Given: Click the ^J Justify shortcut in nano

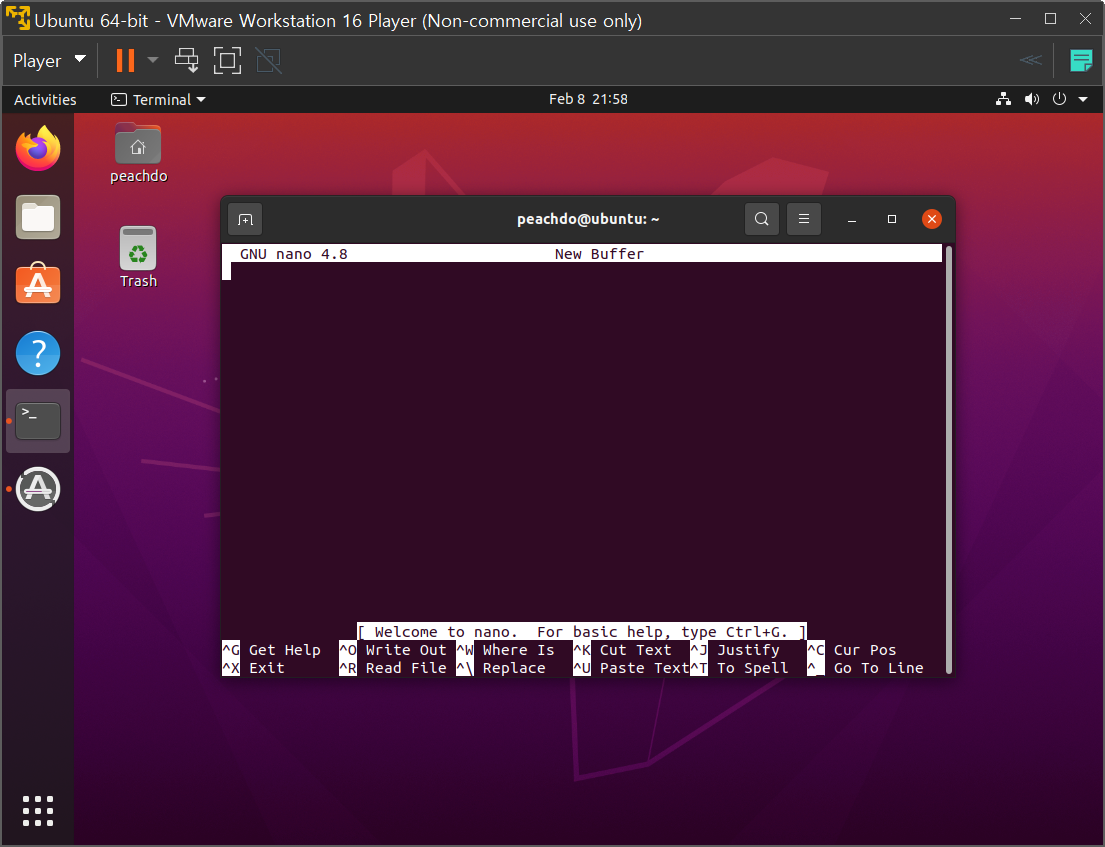Looking at the screenshot, I should tap(735, 650).
